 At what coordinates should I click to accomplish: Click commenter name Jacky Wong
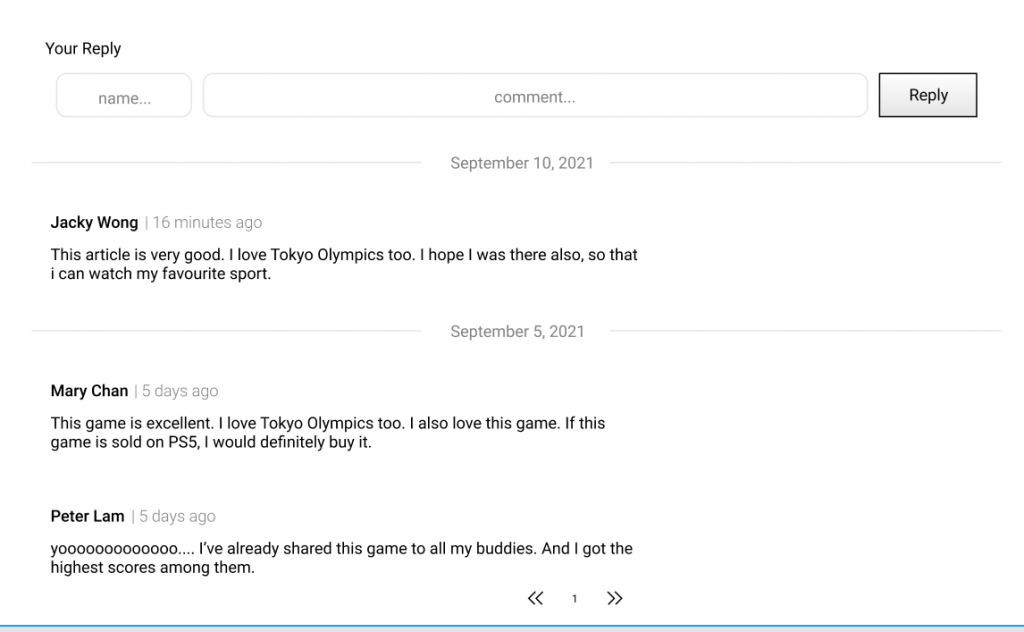(94, 222)
